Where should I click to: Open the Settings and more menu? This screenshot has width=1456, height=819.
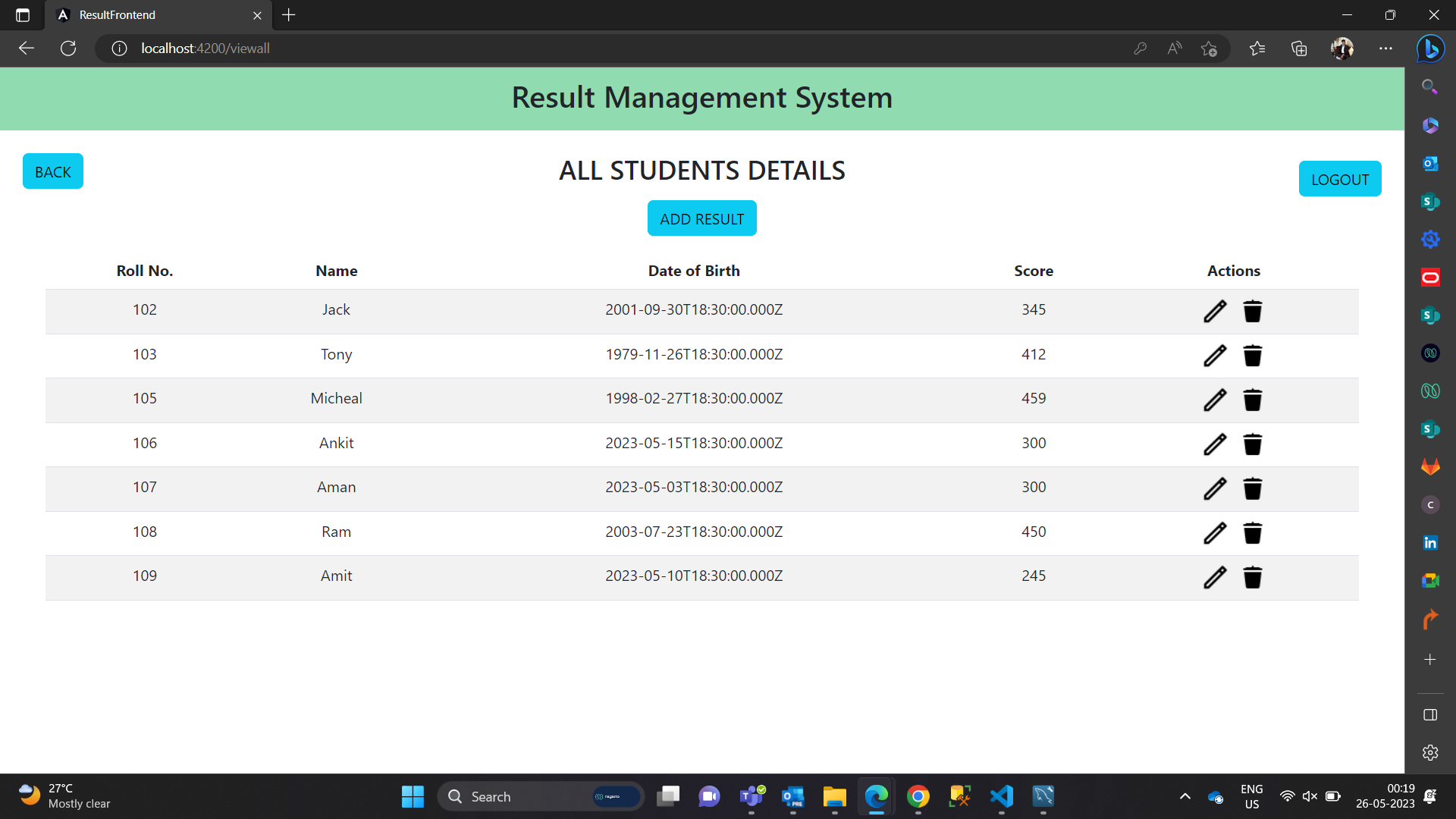(1385, 48)
